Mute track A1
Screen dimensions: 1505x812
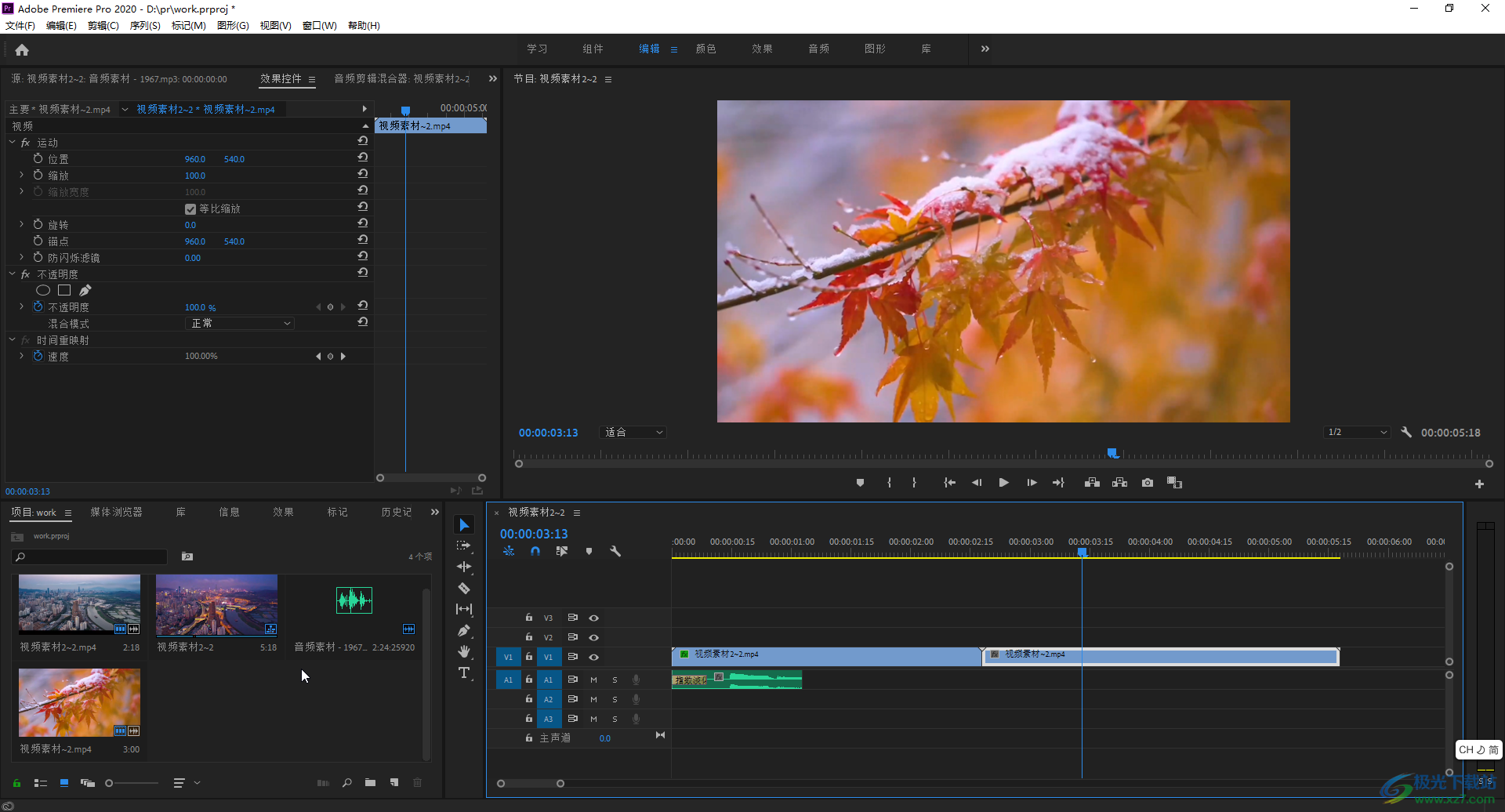(x=593, y=680)
